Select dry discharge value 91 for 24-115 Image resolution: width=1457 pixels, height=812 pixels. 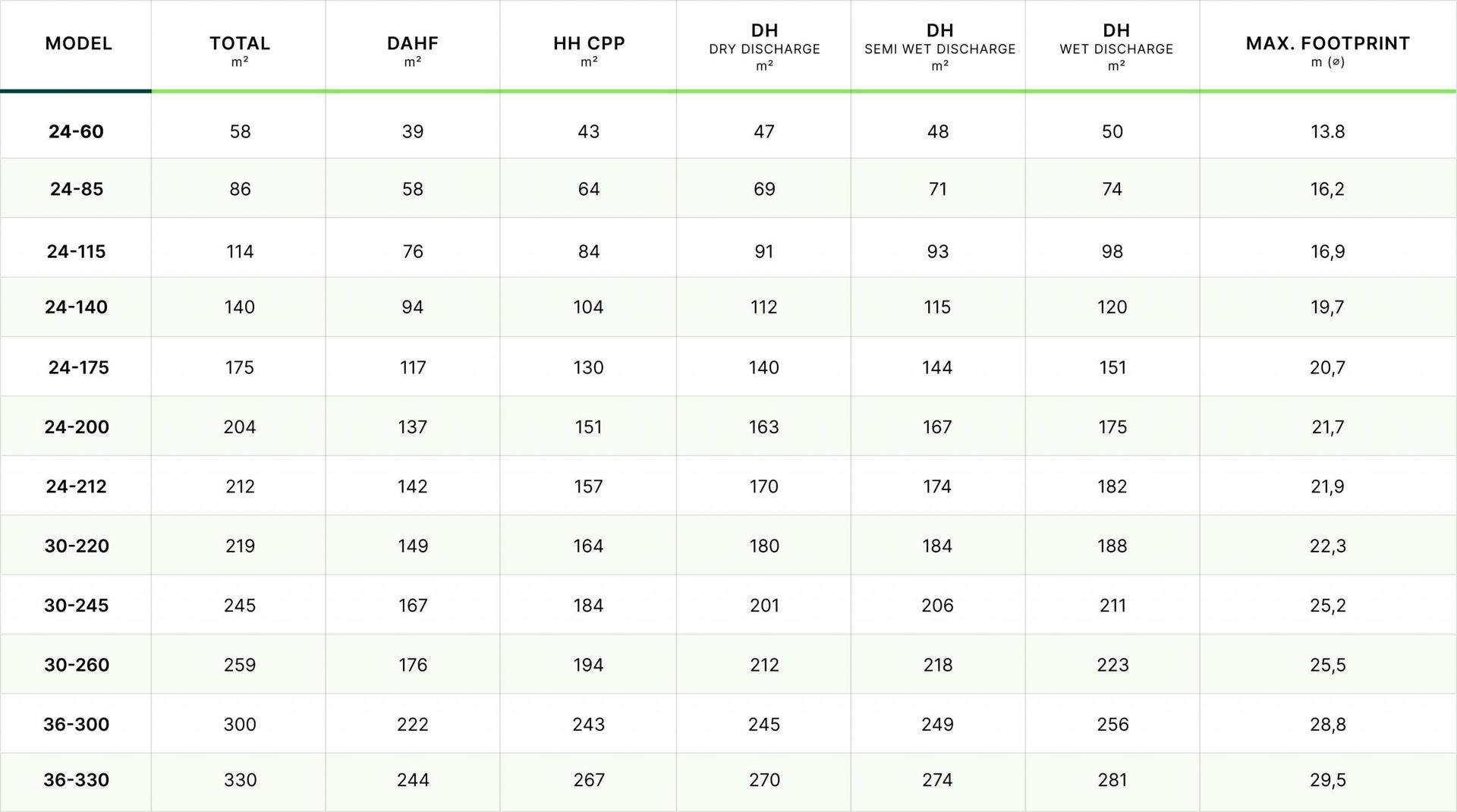(764, 251)
